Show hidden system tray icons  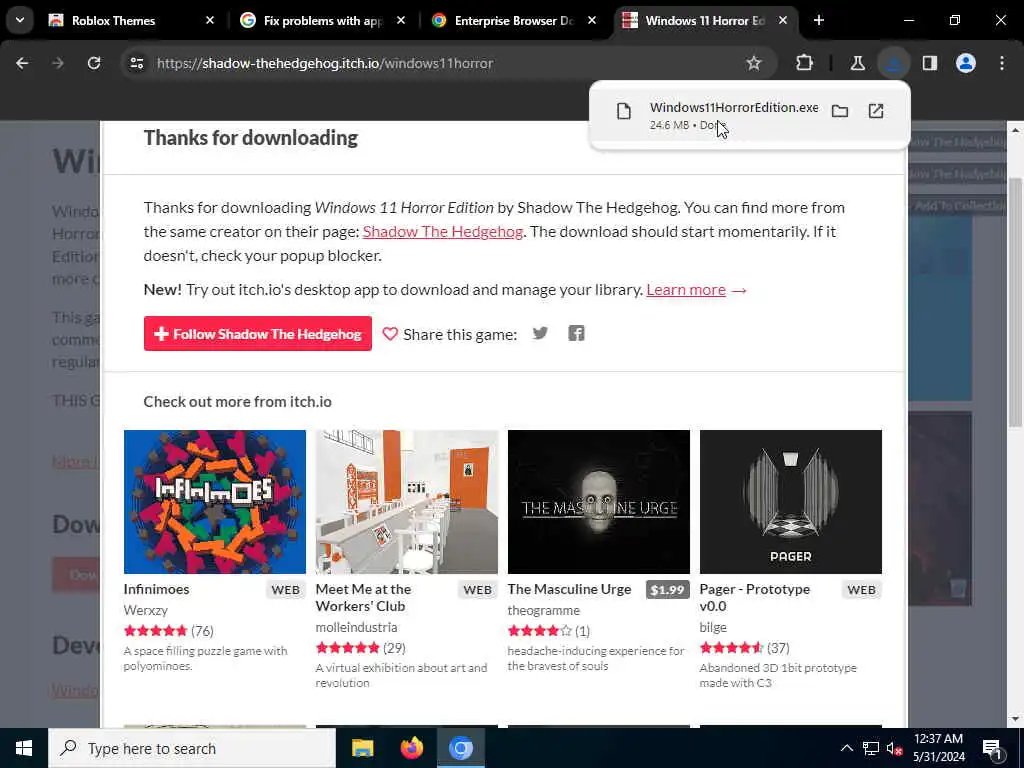click(846, 748)
